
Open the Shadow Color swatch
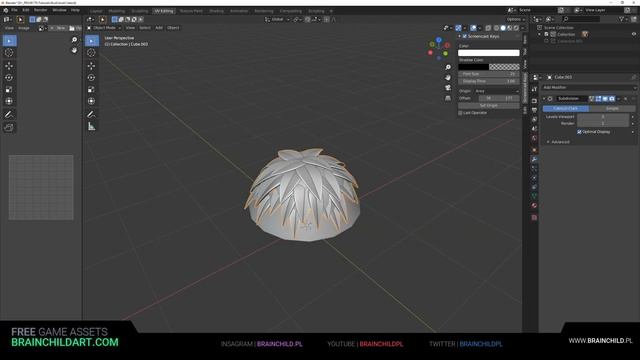pos(489,67)
